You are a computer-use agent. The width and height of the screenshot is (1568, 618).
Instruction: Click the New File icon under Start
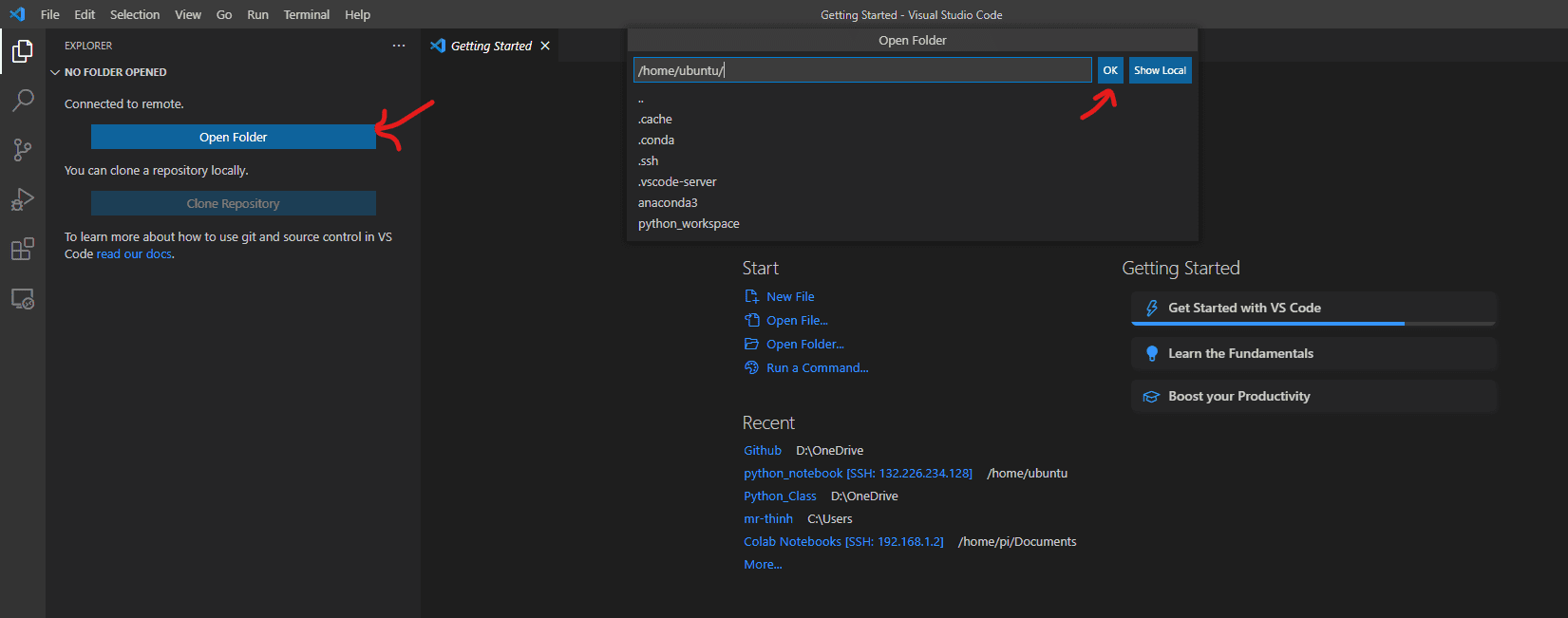pos(751,296)
